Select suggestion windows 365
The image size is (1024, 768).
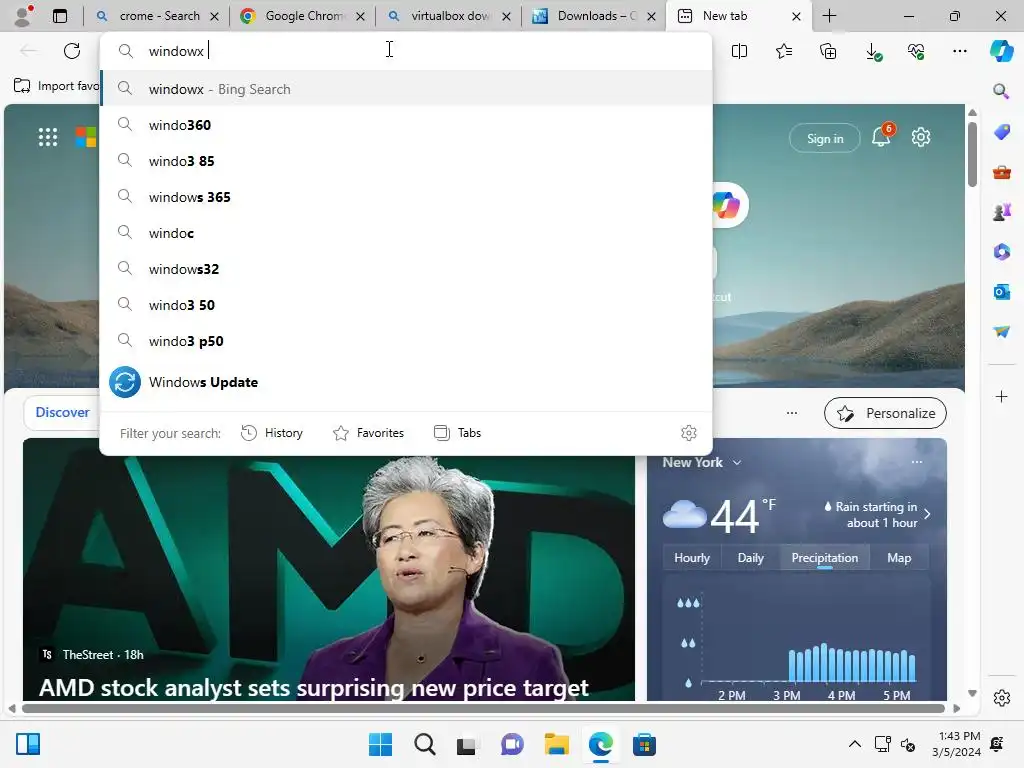(406, 197)
